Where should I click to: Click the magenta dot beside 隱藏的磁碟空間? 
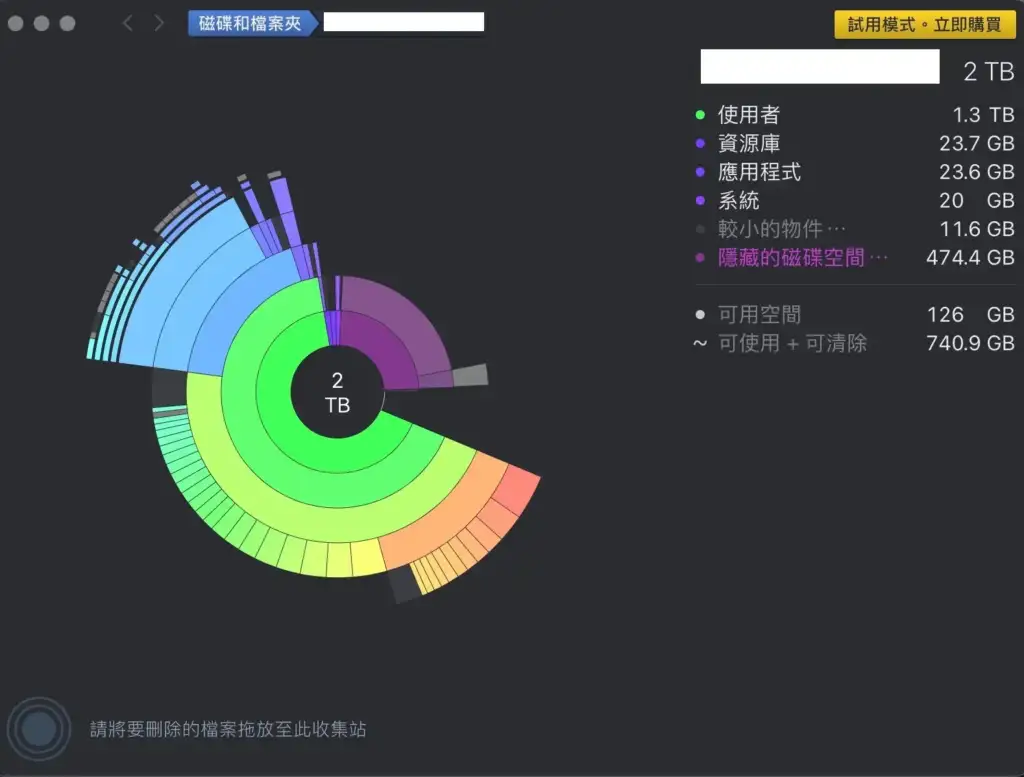pos(700,258)
